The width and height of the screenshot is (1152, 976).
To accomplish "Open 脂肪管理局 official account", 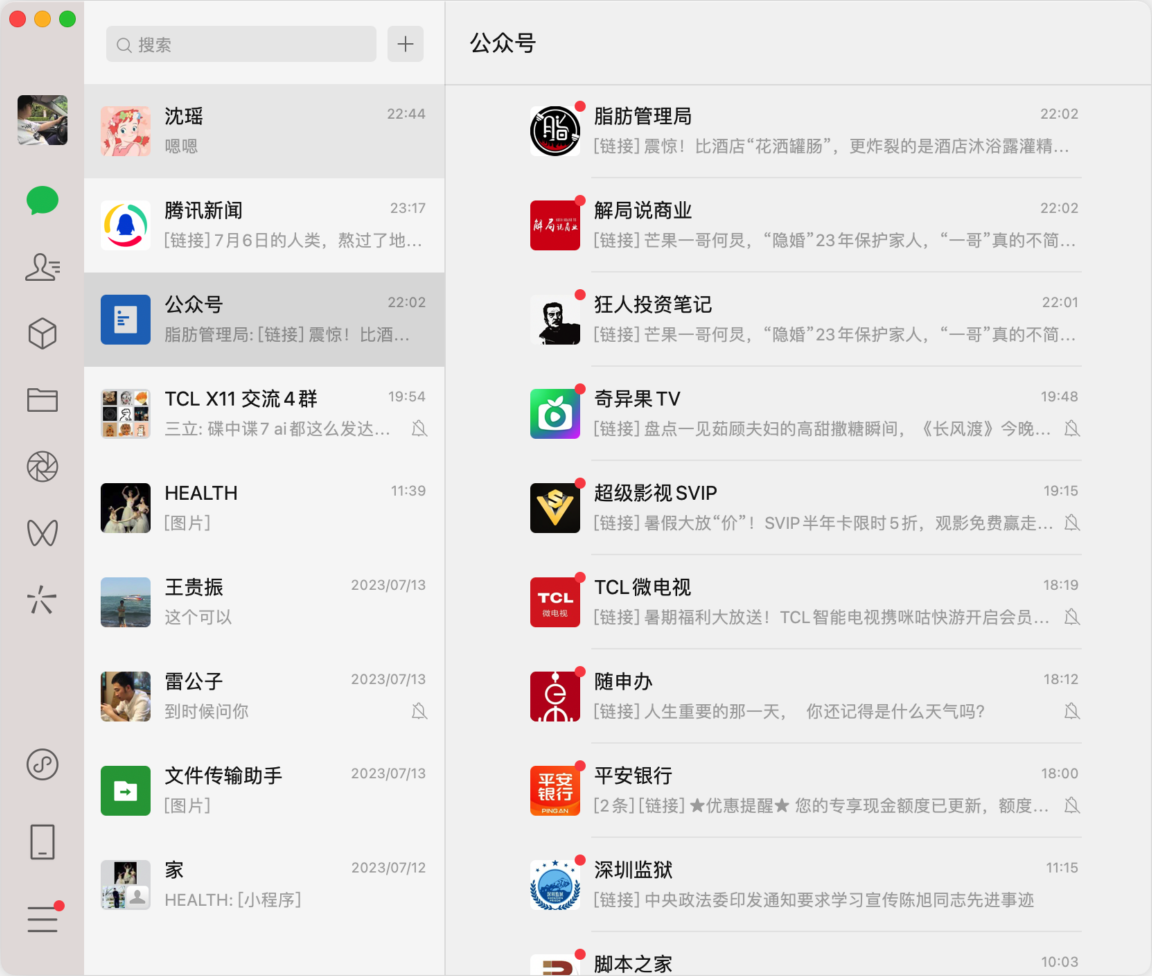I will click(x=804, y=131).
